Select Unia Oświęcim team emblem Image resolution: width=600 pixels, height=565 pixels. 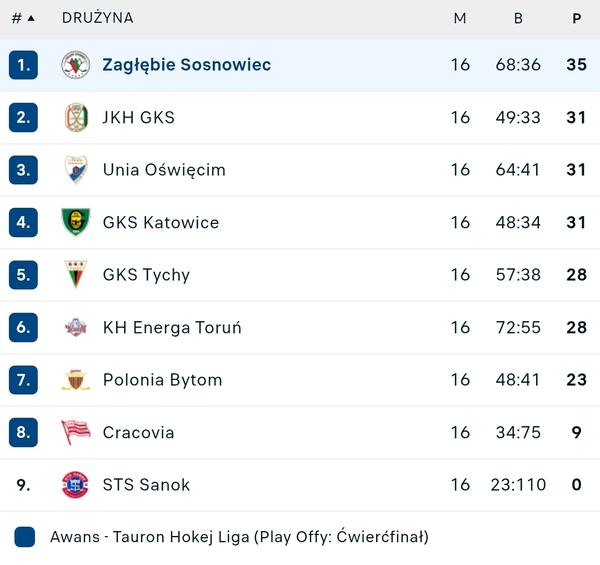coord(76,169)
